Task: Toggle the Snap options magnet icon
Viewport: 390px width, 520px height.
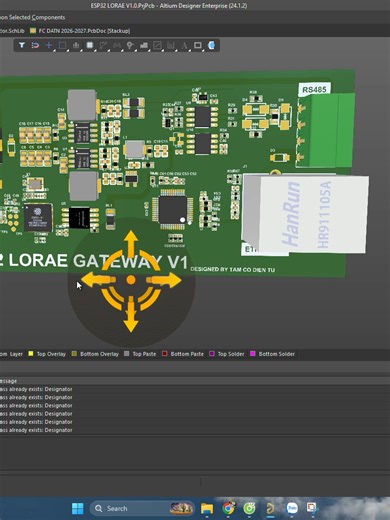Action: tap(35, 45)
